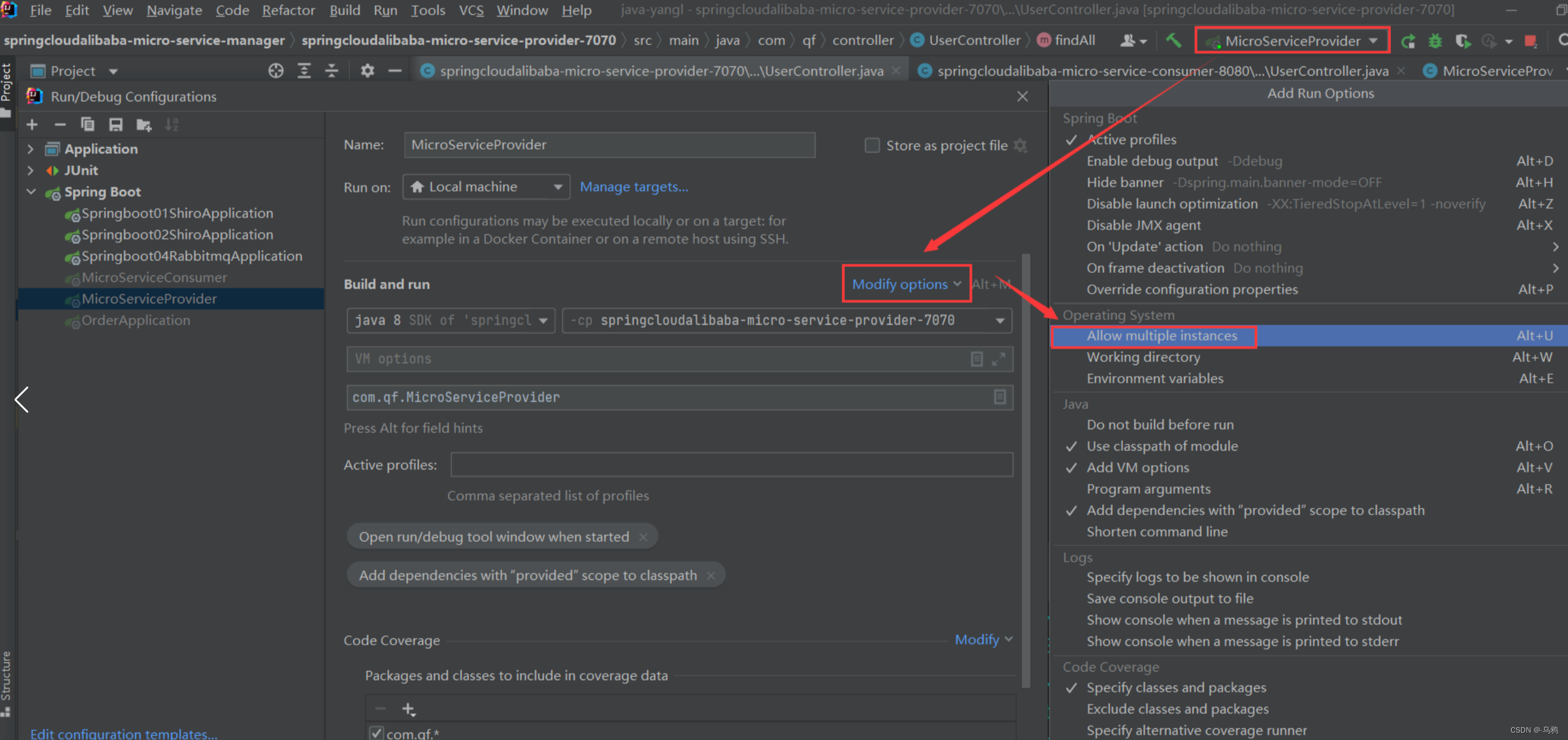The image size is (1568, 740).
Task: Move configuration into new folder icon
Action: (144, 125)
